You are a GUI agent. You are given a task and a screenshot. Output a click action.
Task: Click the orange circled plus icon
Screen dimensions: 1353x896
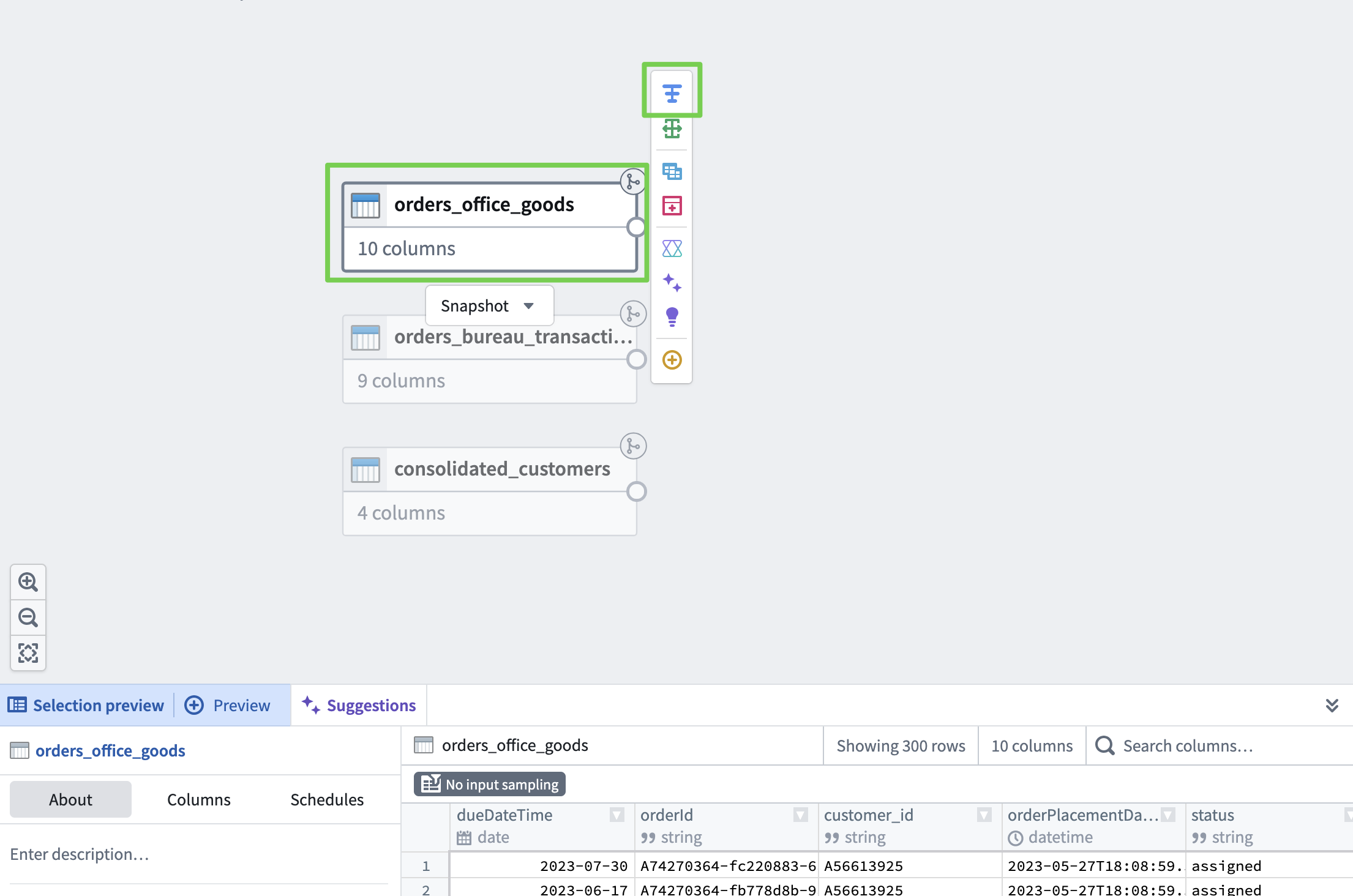(x=672, y=360)
